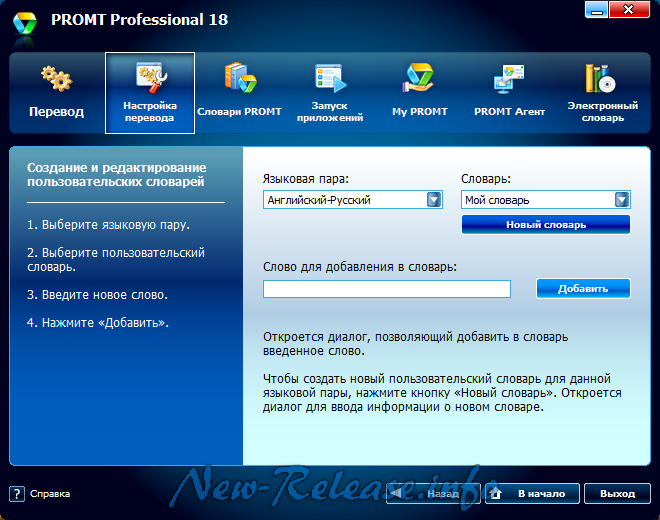
Task: Click the back arrow icon on Назад
Action: pos(395,493)
